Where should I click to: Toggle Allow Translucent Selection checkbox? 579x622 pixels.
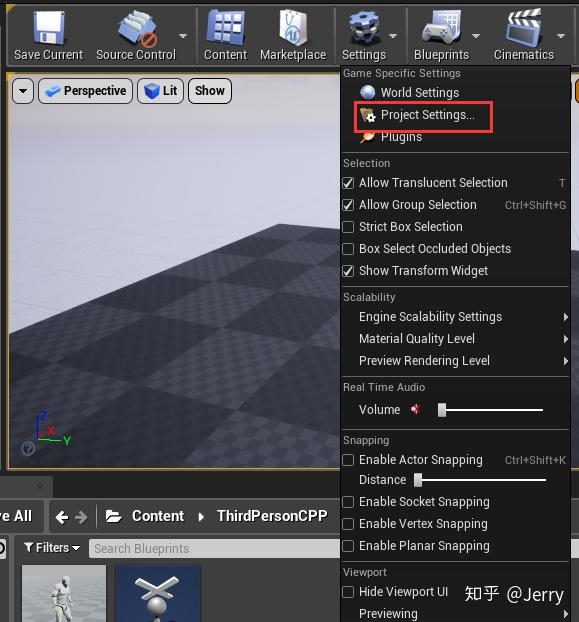point(348,183)
